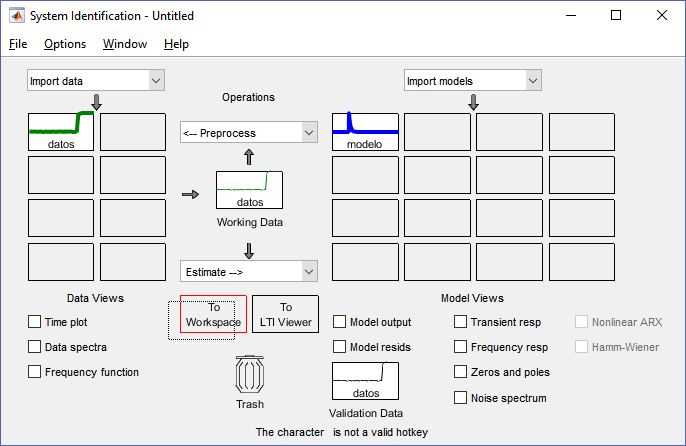Click the Working Data 'datos' box
Viewport: 686px width, 446px height.
249,190
